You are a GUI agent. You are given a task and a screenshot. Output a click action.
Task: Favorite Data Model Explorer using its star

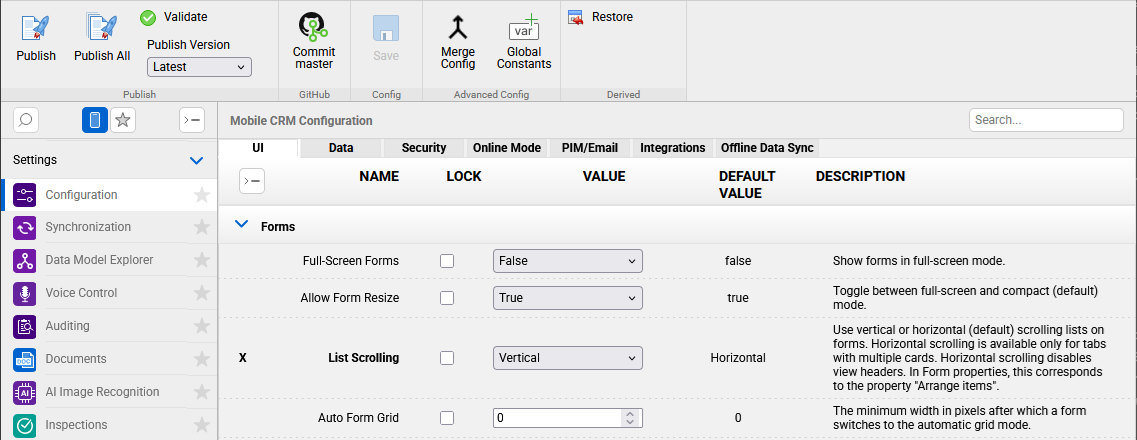pos(202,260)
